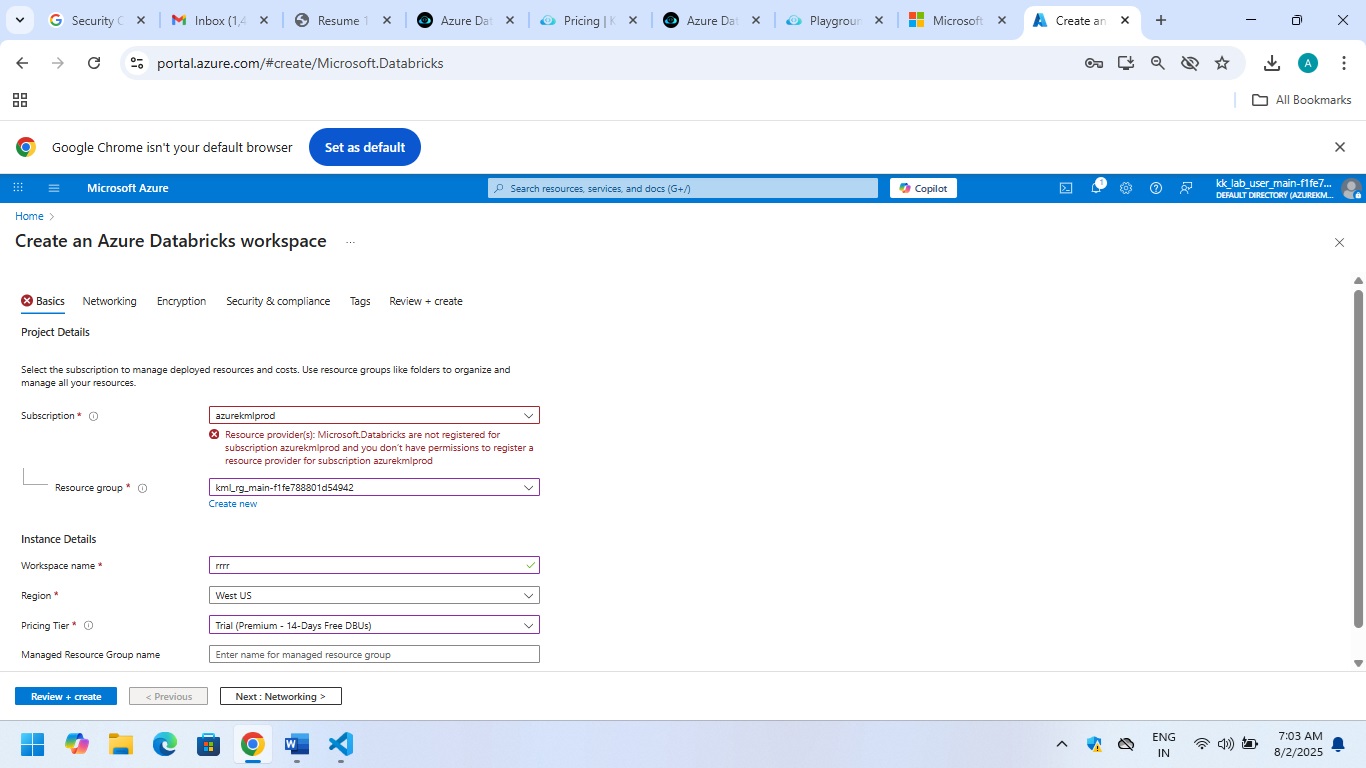Open File Explorer from taskbar

click(x=121, y=744)
